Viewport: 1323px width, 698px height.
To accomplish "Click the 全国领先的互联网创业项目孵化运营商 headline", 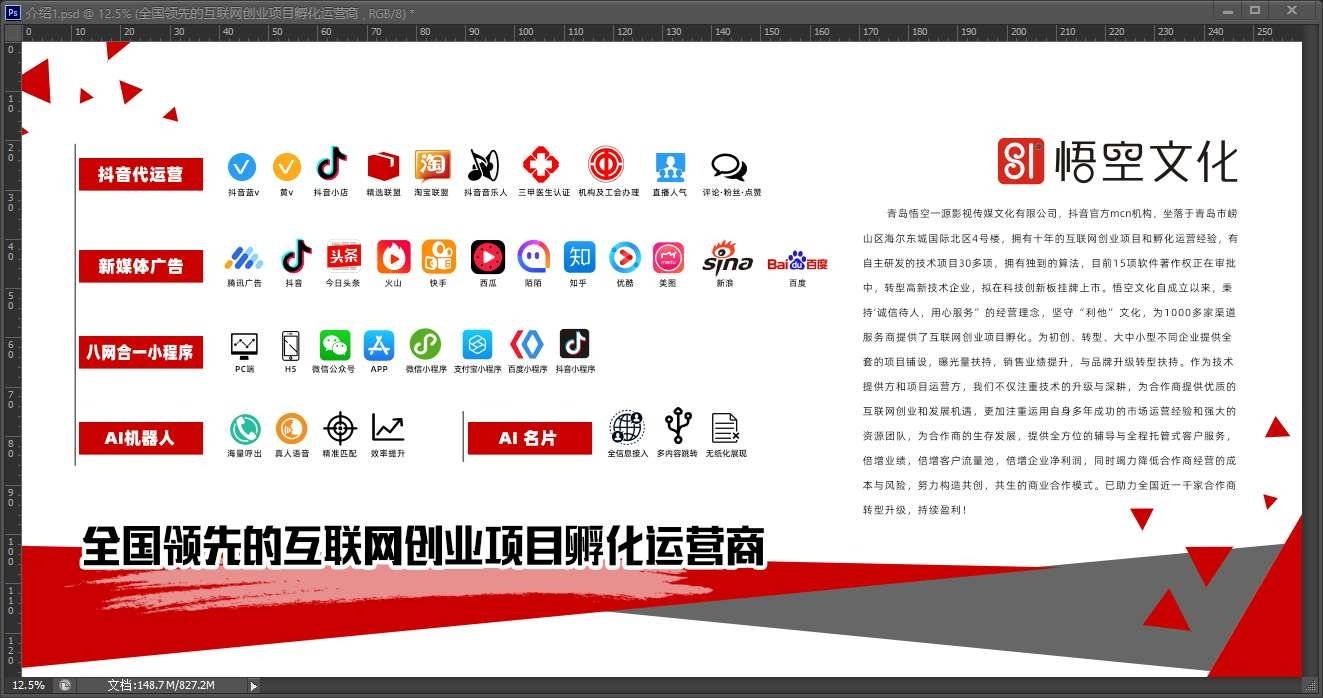I will [424, 546].
